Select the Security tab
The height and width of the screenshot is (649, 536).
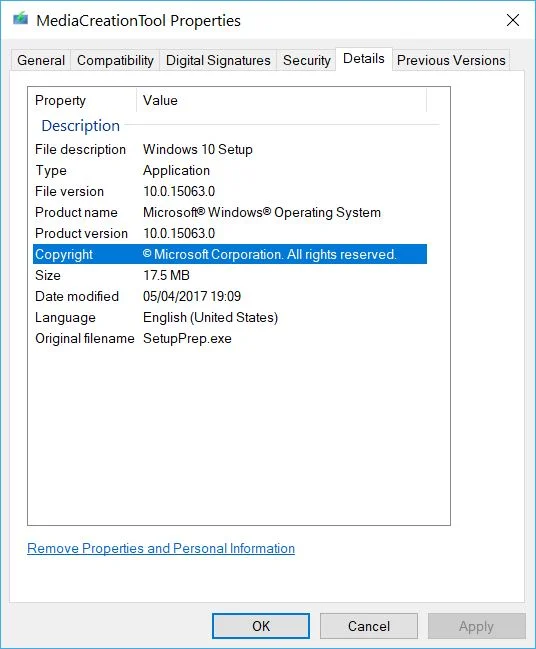(x=307, y=60)
